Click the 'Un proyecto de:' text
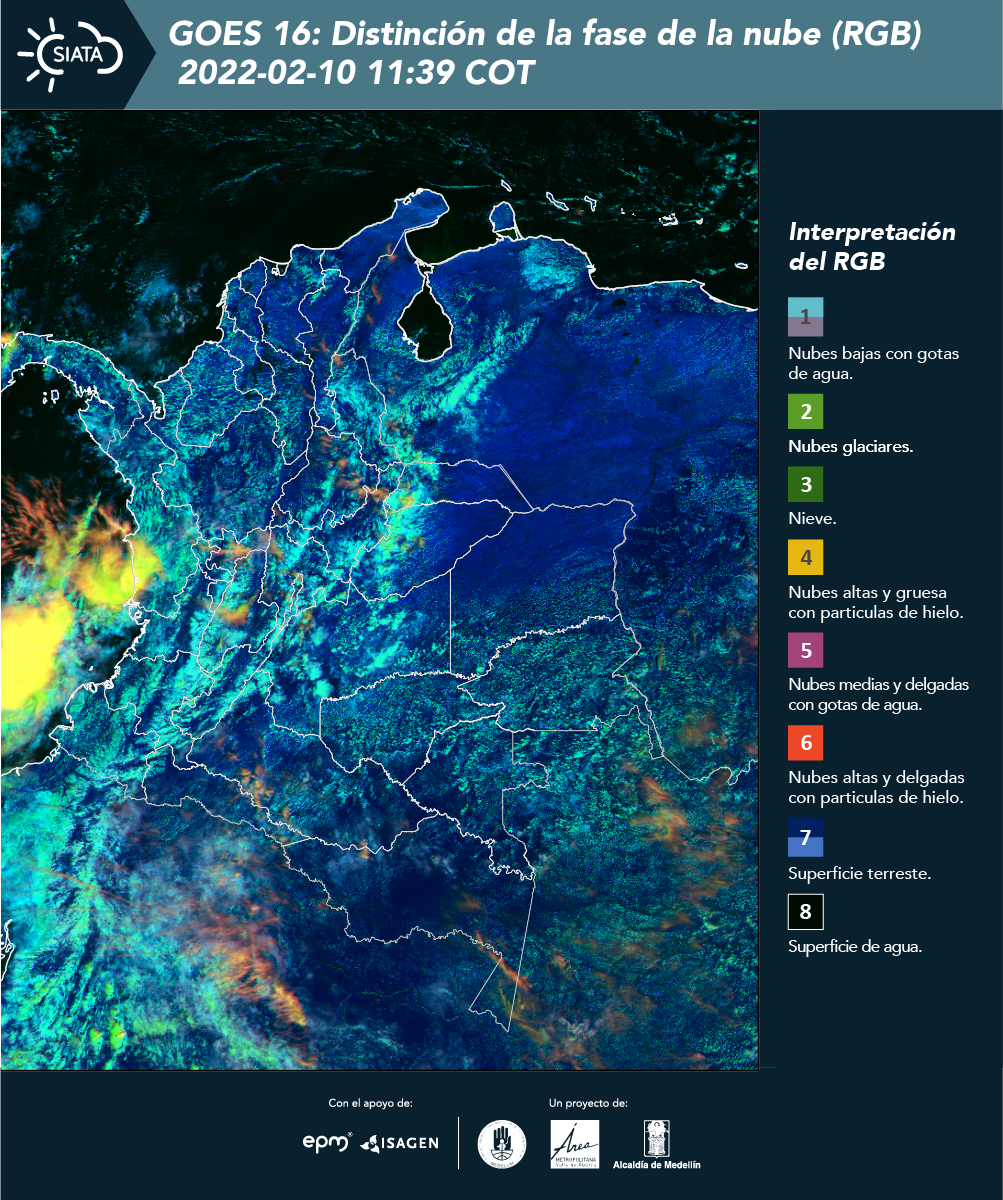The height and width of the screenshot is (1200, 1003). (588, 1103)
